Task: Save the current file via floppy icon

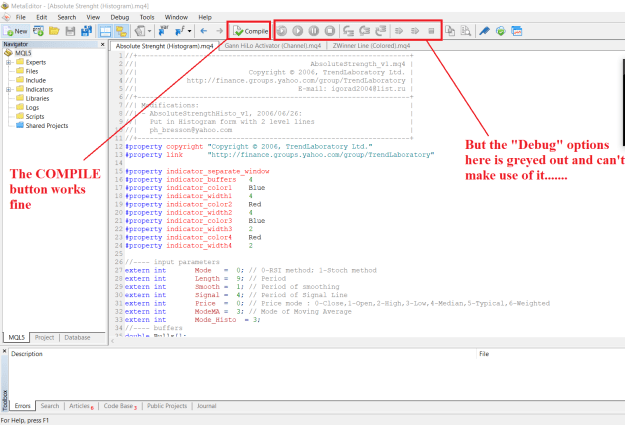Action: click(70, 31)
